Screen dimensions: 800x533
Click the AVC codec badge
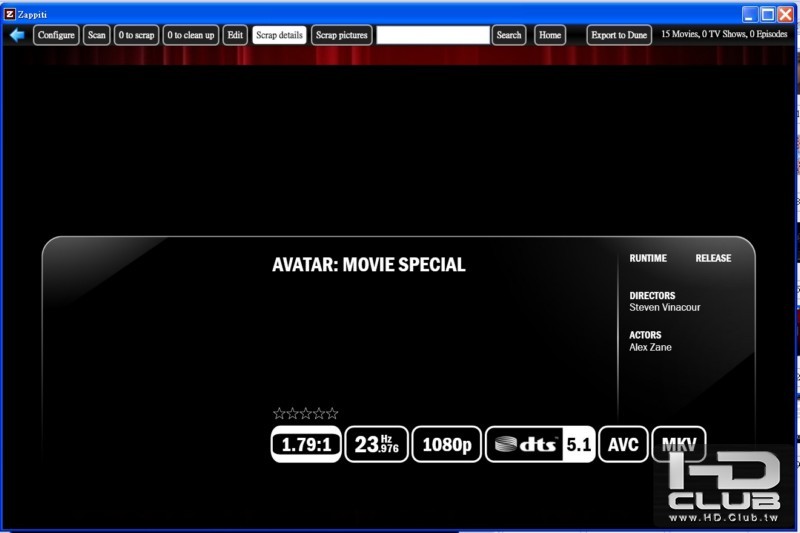point(623,444)
